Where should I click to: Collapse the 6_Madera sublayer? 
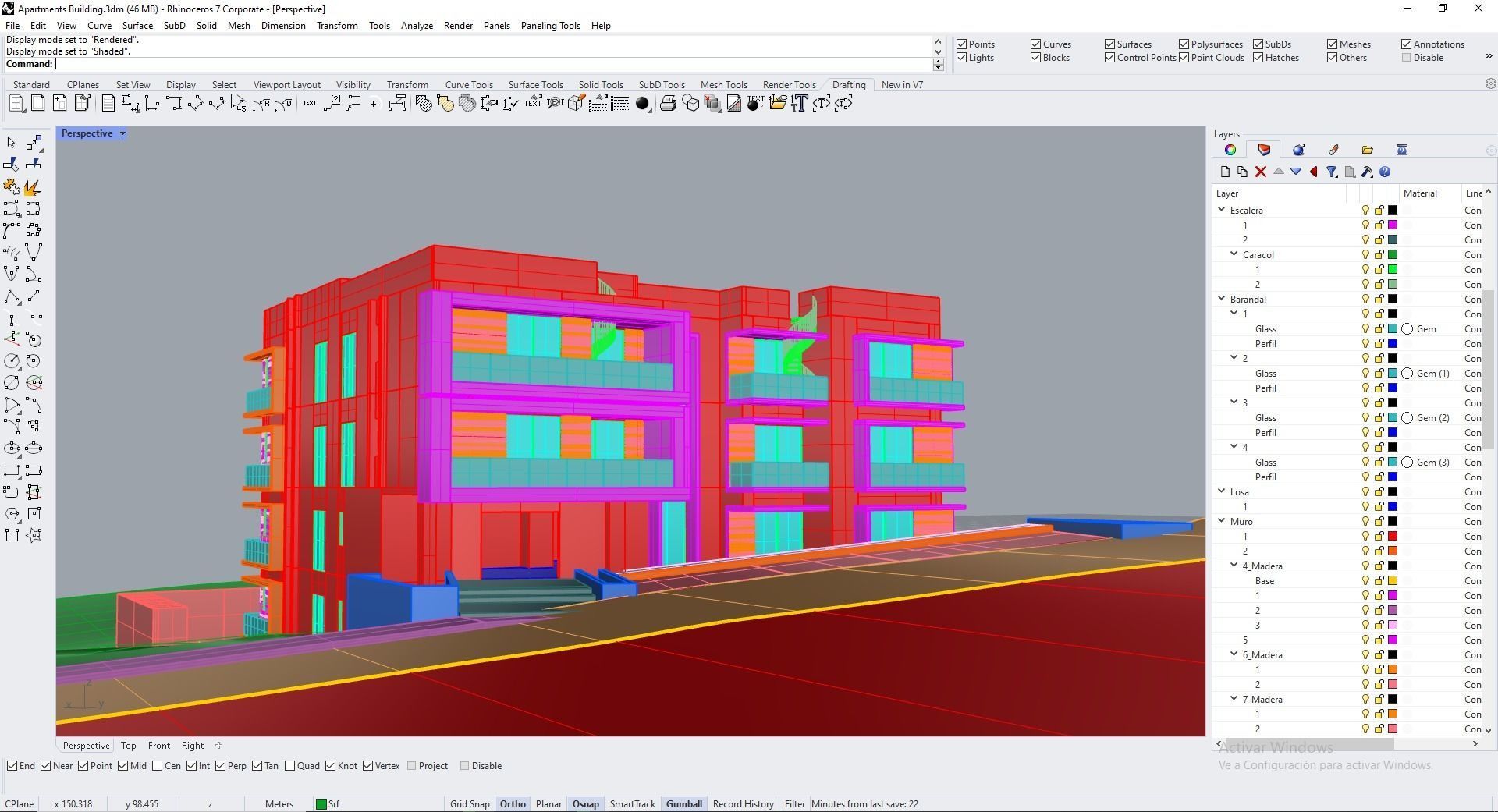1234,654
